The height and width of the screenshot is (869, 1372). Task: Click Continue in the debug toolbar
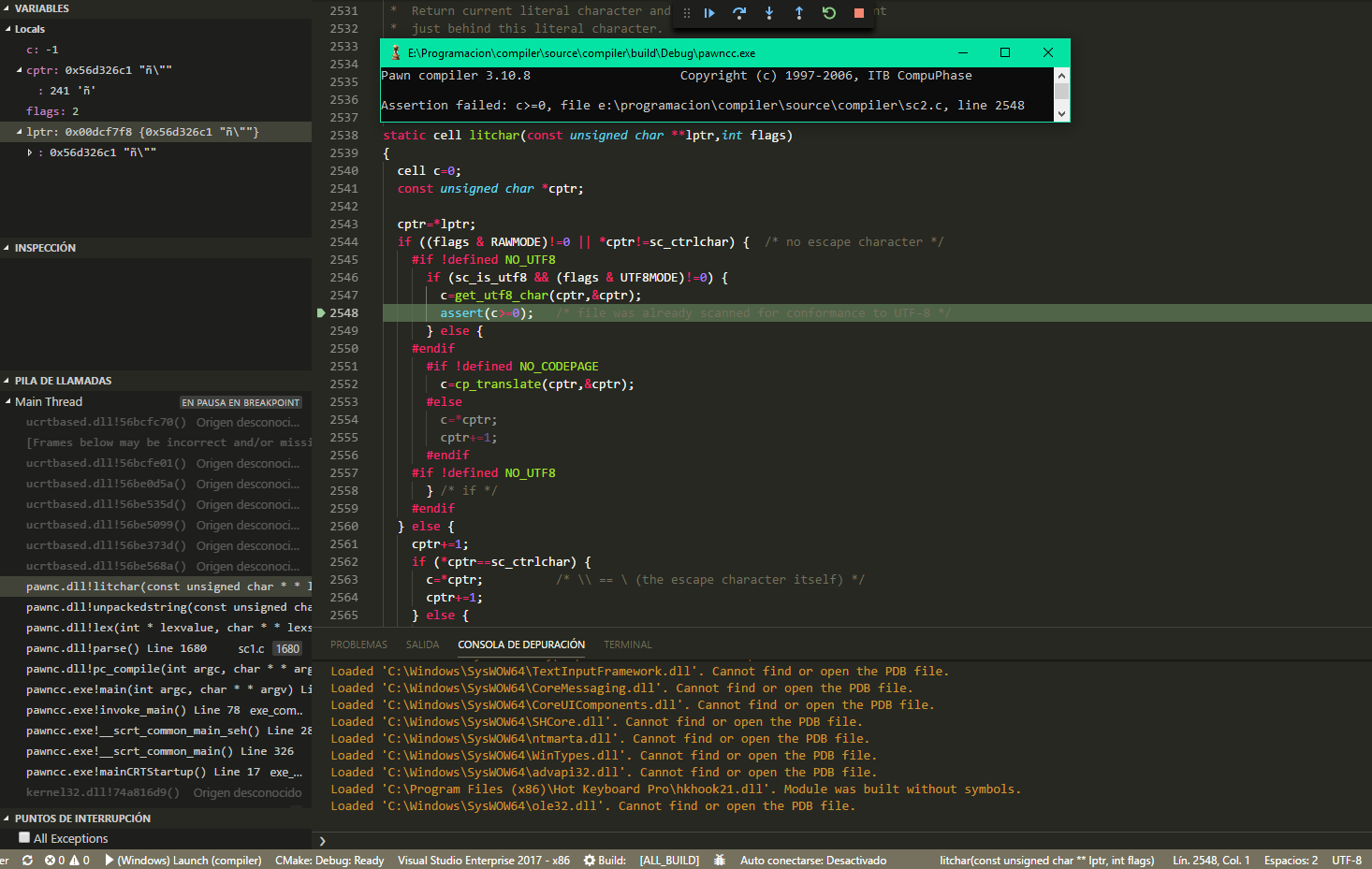tap(709, 13)
